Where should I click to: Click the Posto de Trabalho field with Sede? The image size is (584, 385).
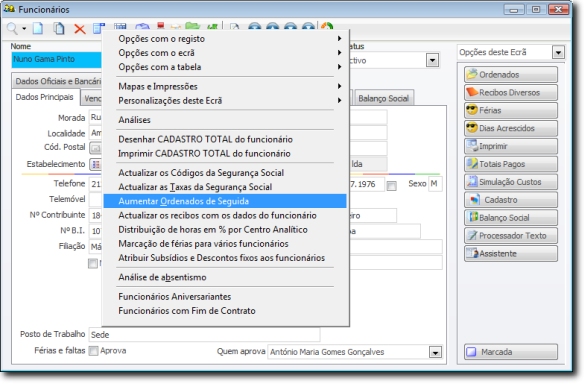(204, 334)
